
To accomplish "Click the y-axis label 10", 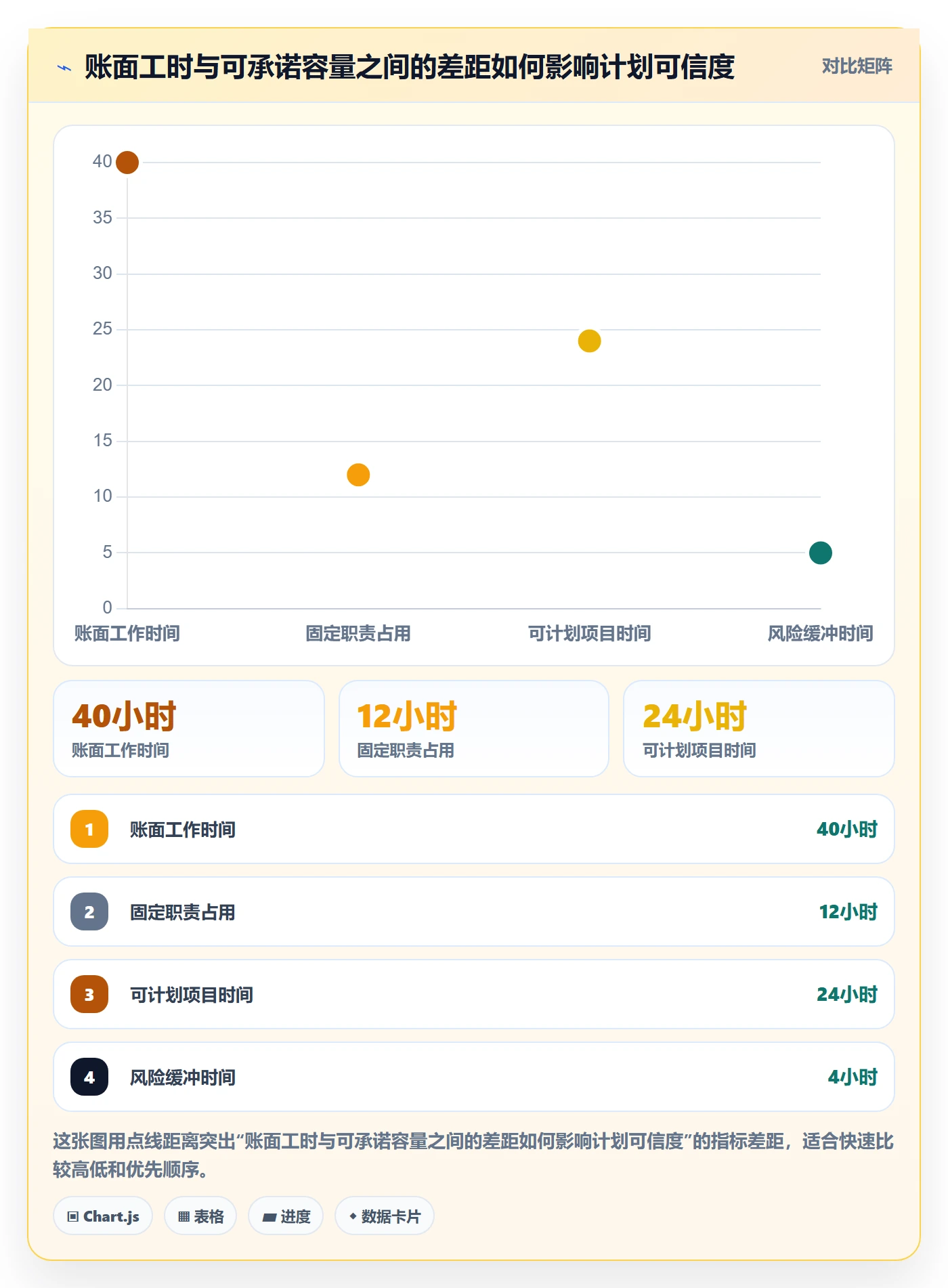I will pyautogui.click(x=102, y=496).
